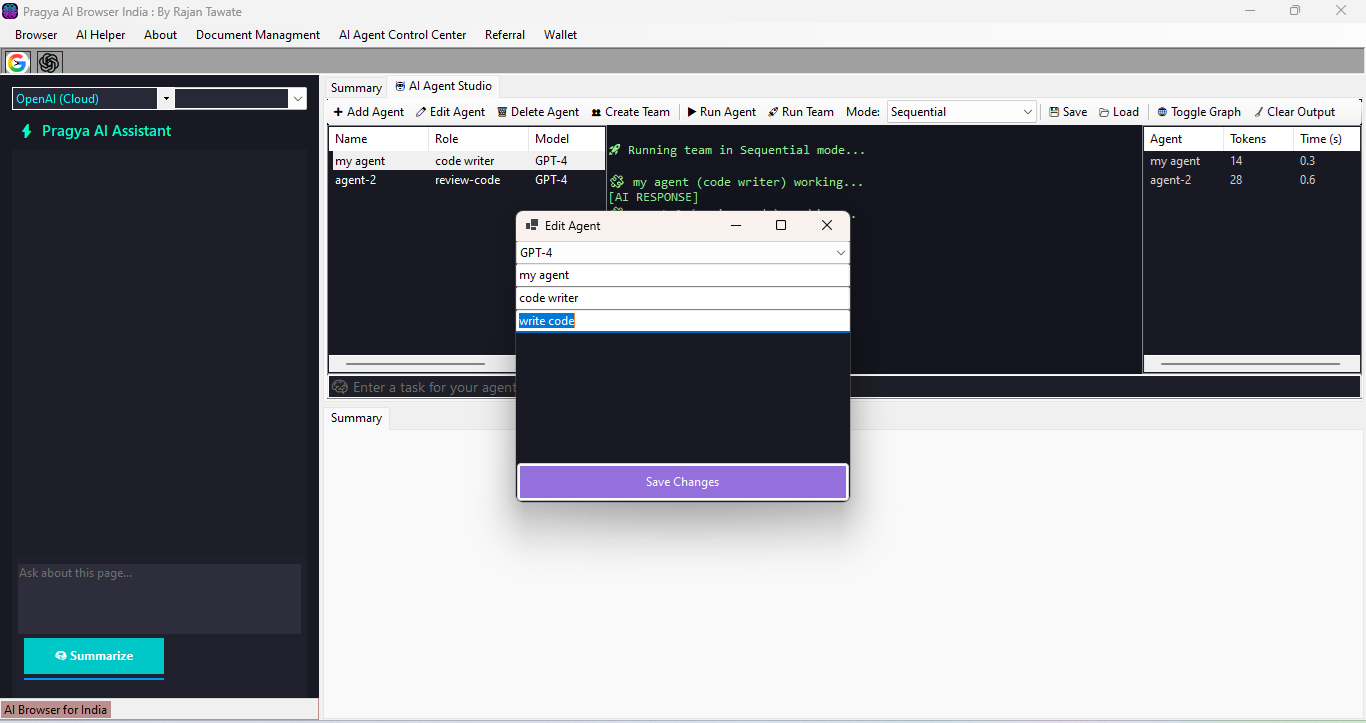Toggle the graph view

click(1199, 112)
